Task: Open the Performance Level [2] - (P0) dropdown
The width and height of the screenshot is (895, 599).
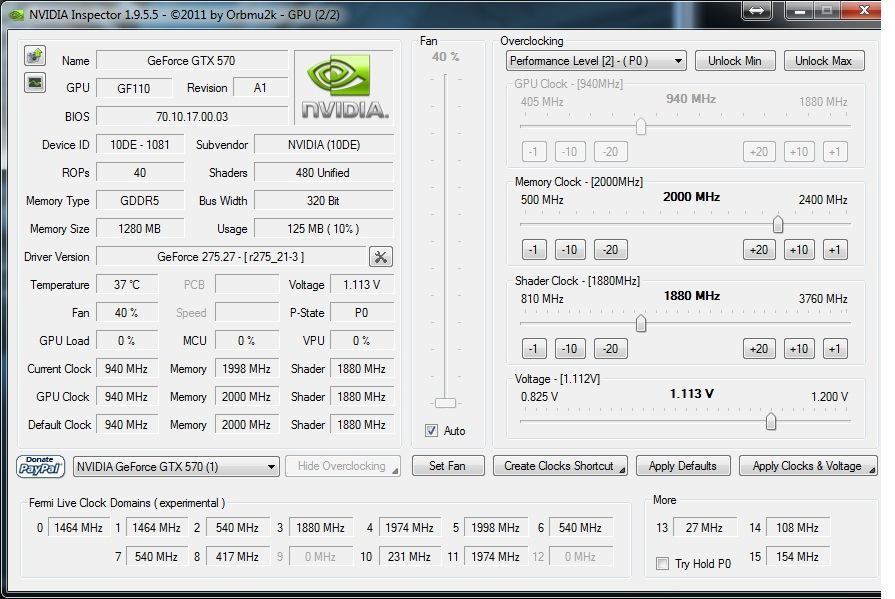Action: point(596,61)
